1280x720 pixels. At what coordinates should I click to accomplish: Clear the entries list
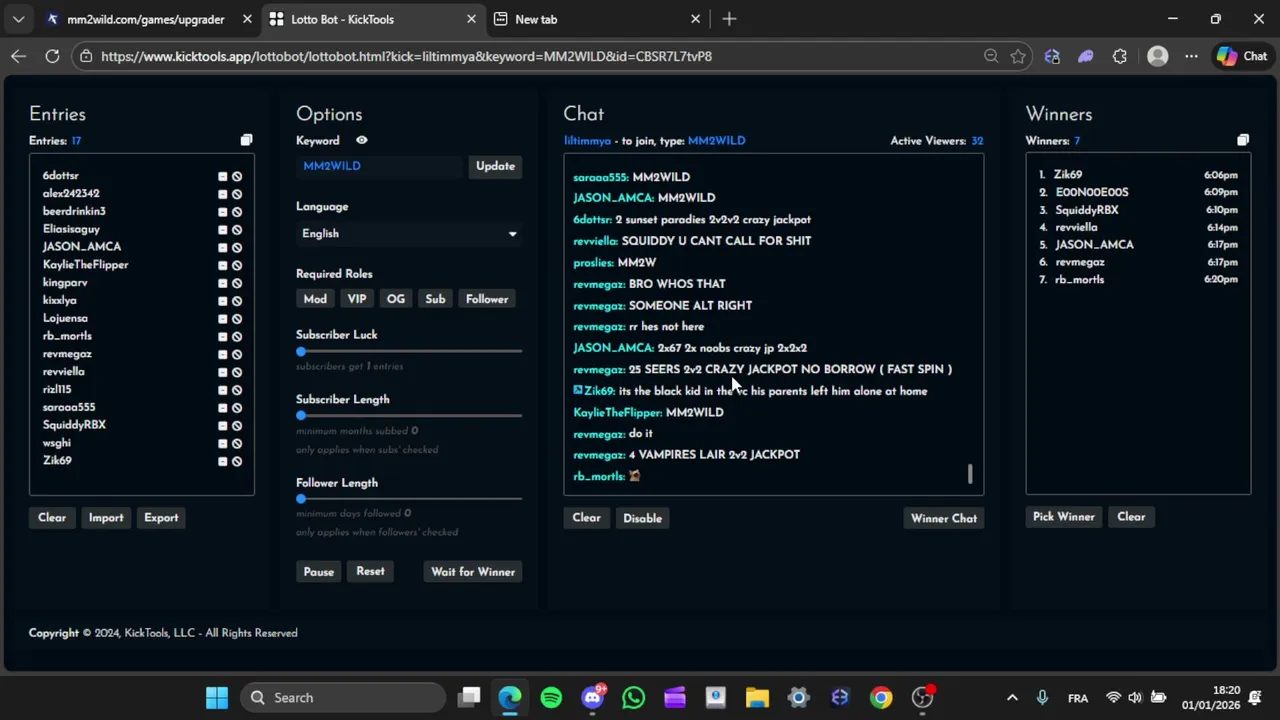coord(52,518)
